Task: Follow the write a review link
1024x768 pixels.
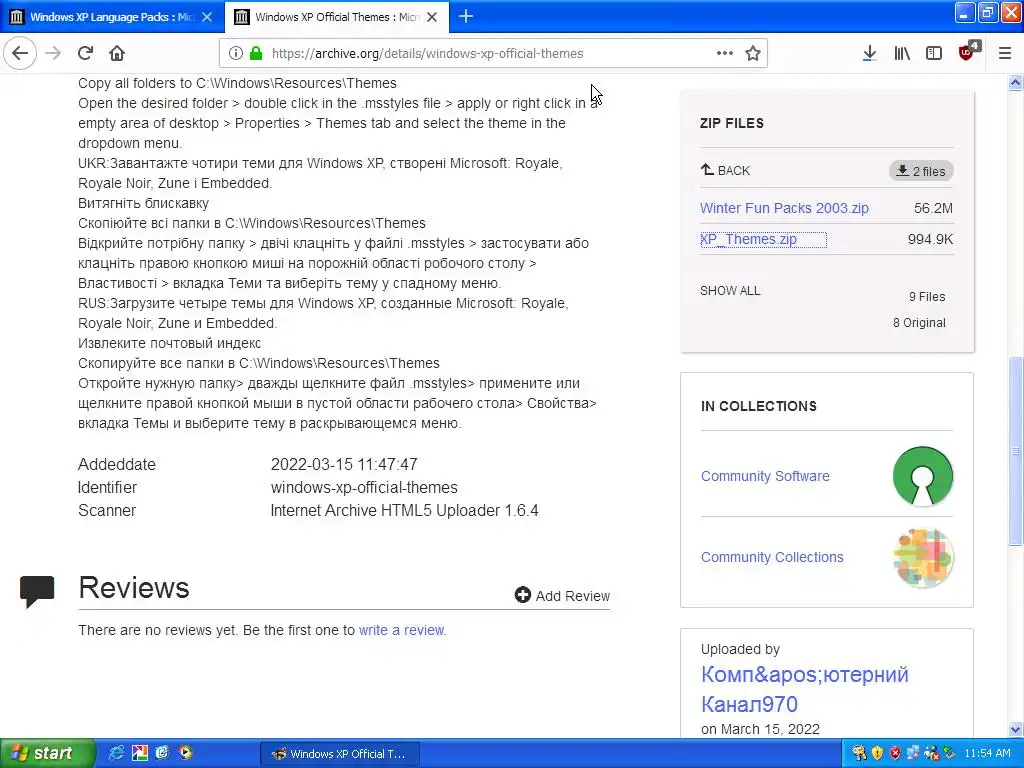Action: (402, 630)
